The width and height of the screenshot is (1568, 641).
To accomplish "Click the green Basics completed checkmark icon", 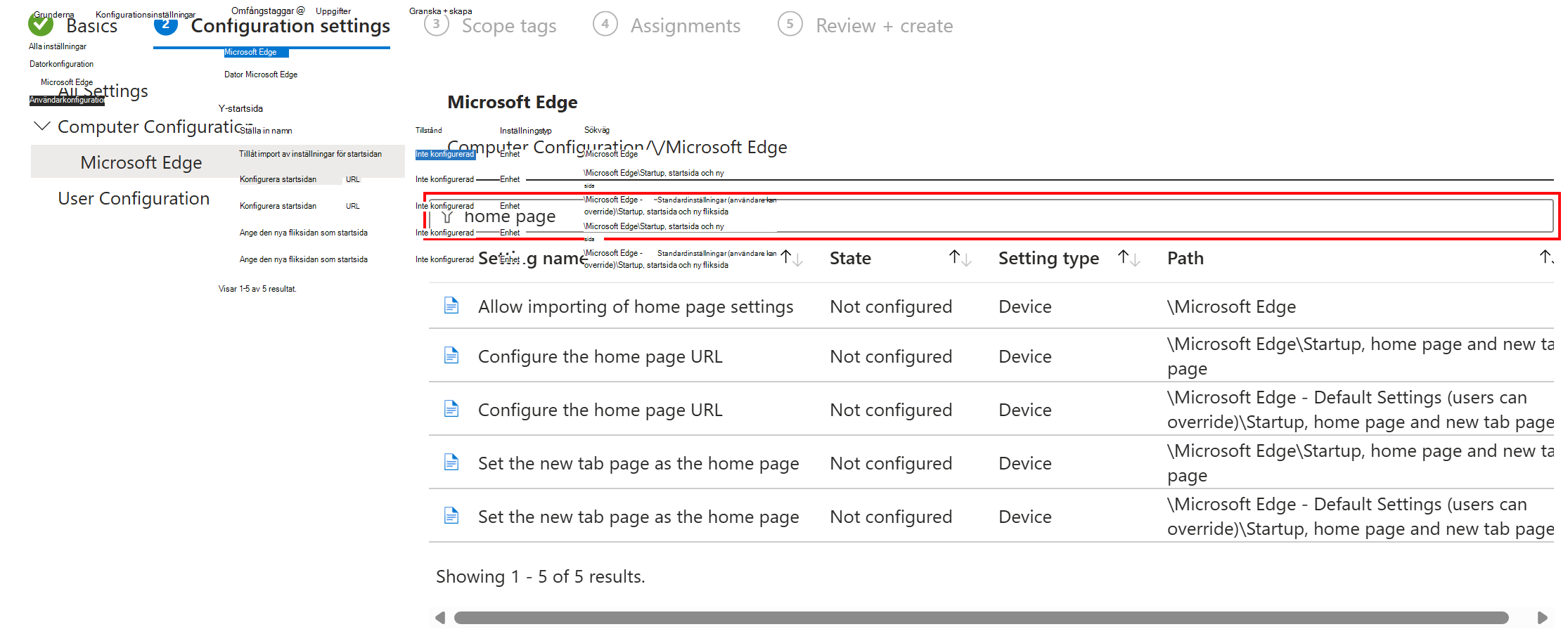I will [41, 25].
